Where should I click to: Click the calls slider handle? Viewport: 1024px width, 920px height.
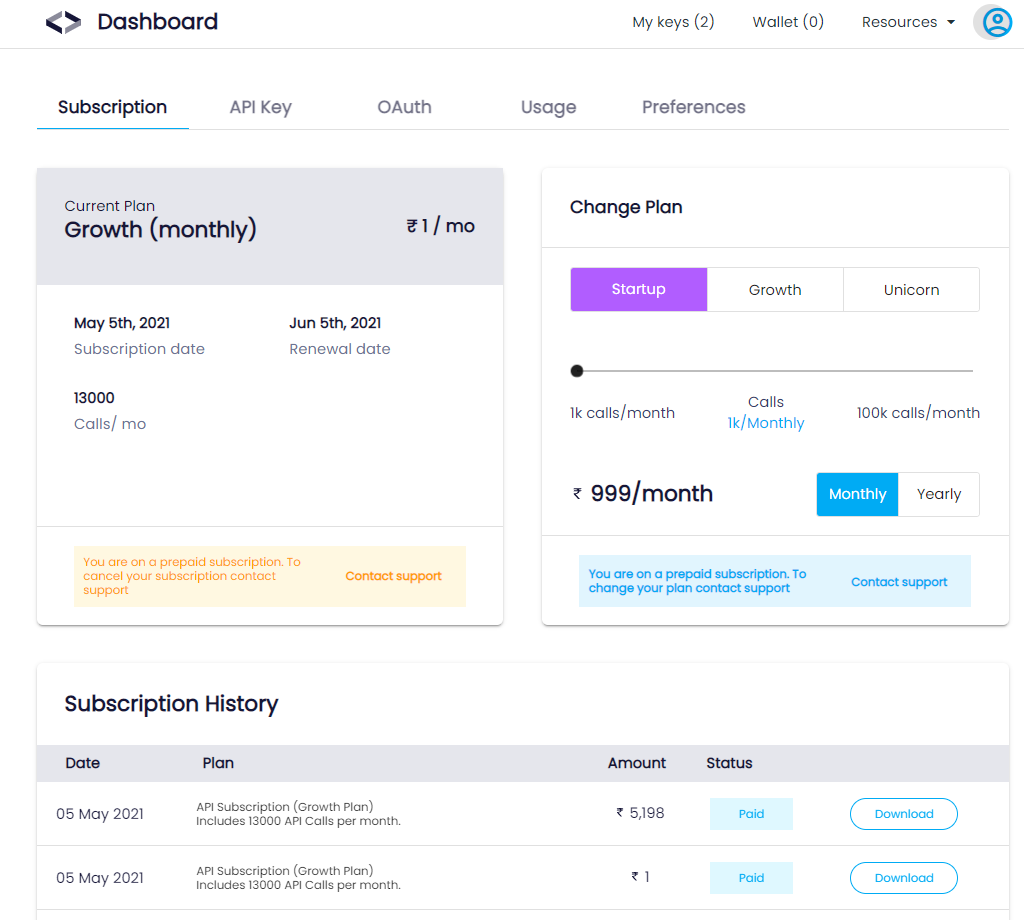tap(577, 371)
